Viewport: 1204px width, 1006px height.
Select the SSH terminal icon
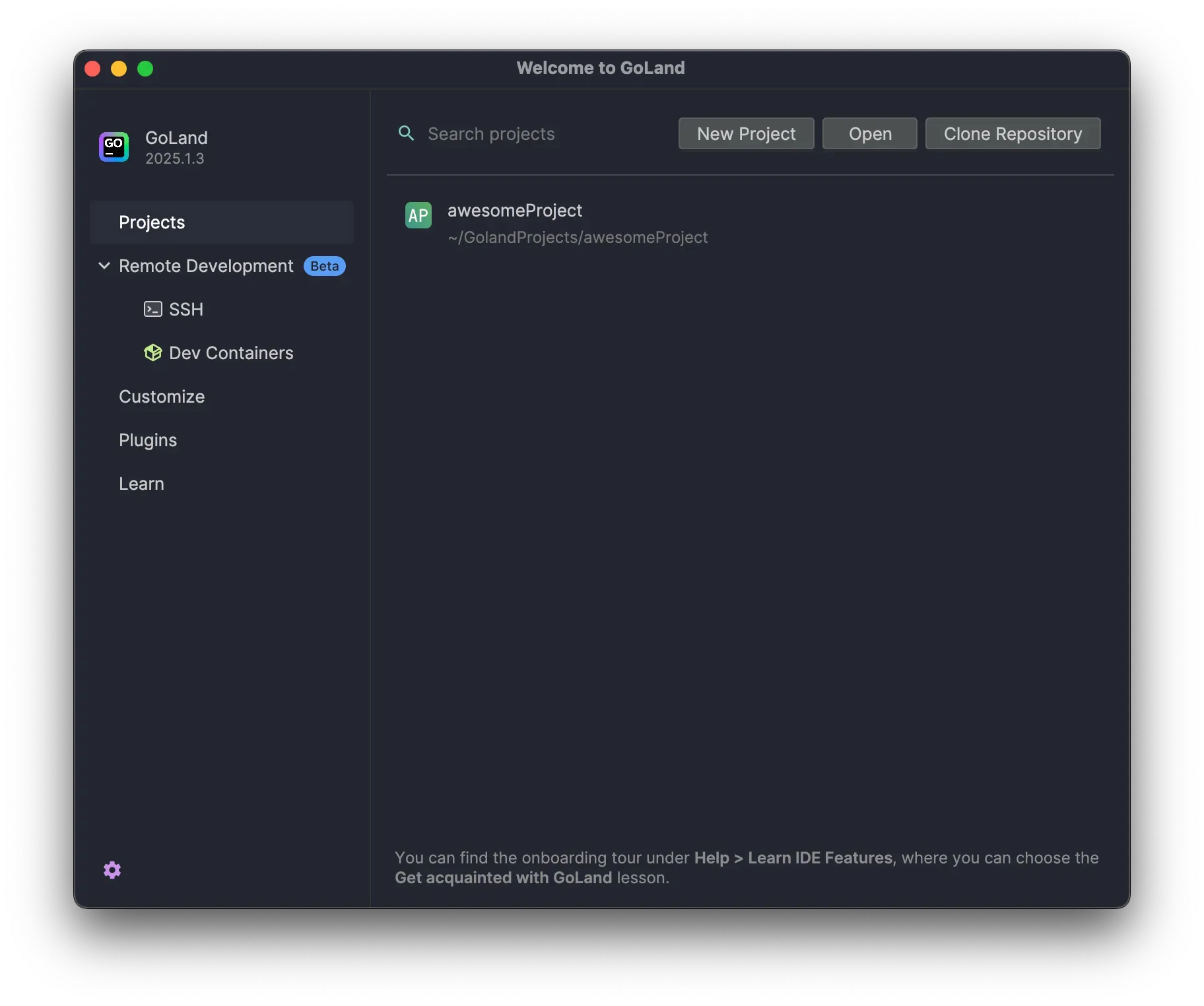[152, 309]
